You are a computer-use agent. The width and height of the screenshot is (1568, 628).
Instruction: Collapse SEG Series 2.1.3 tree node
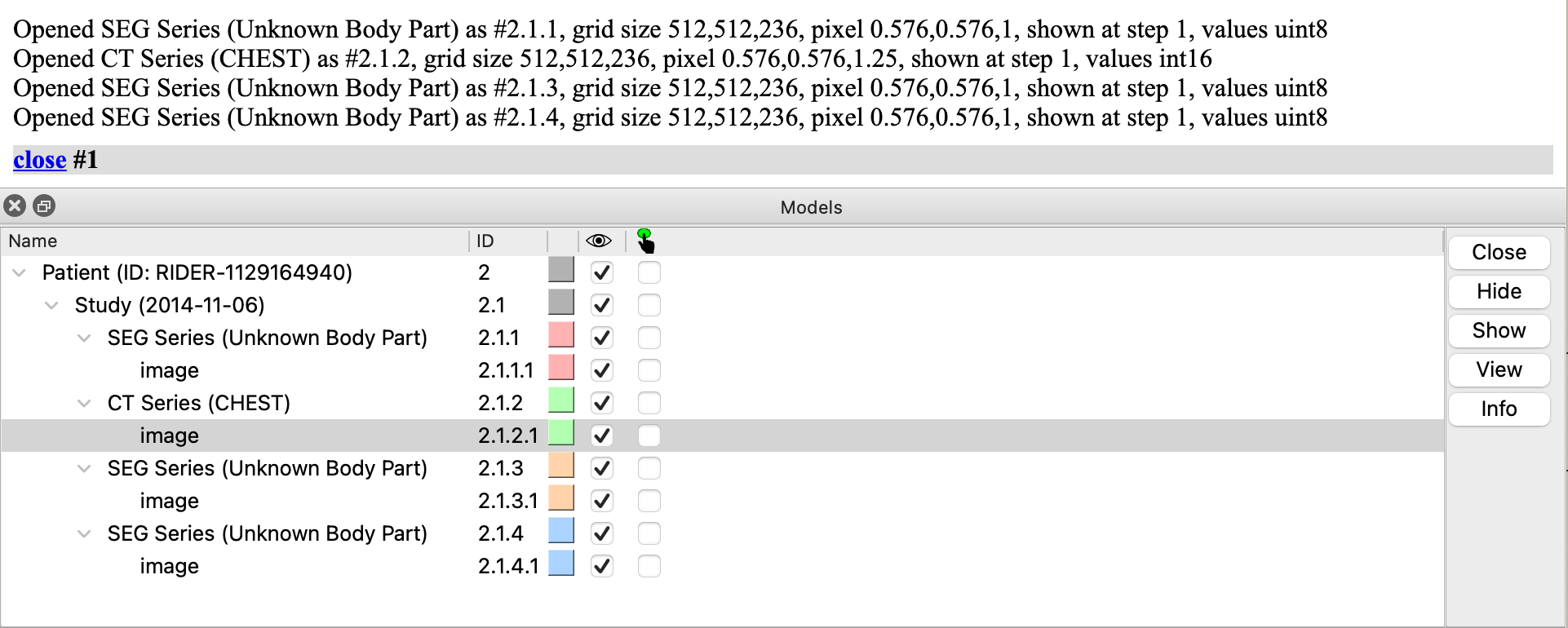coord(84,468)
